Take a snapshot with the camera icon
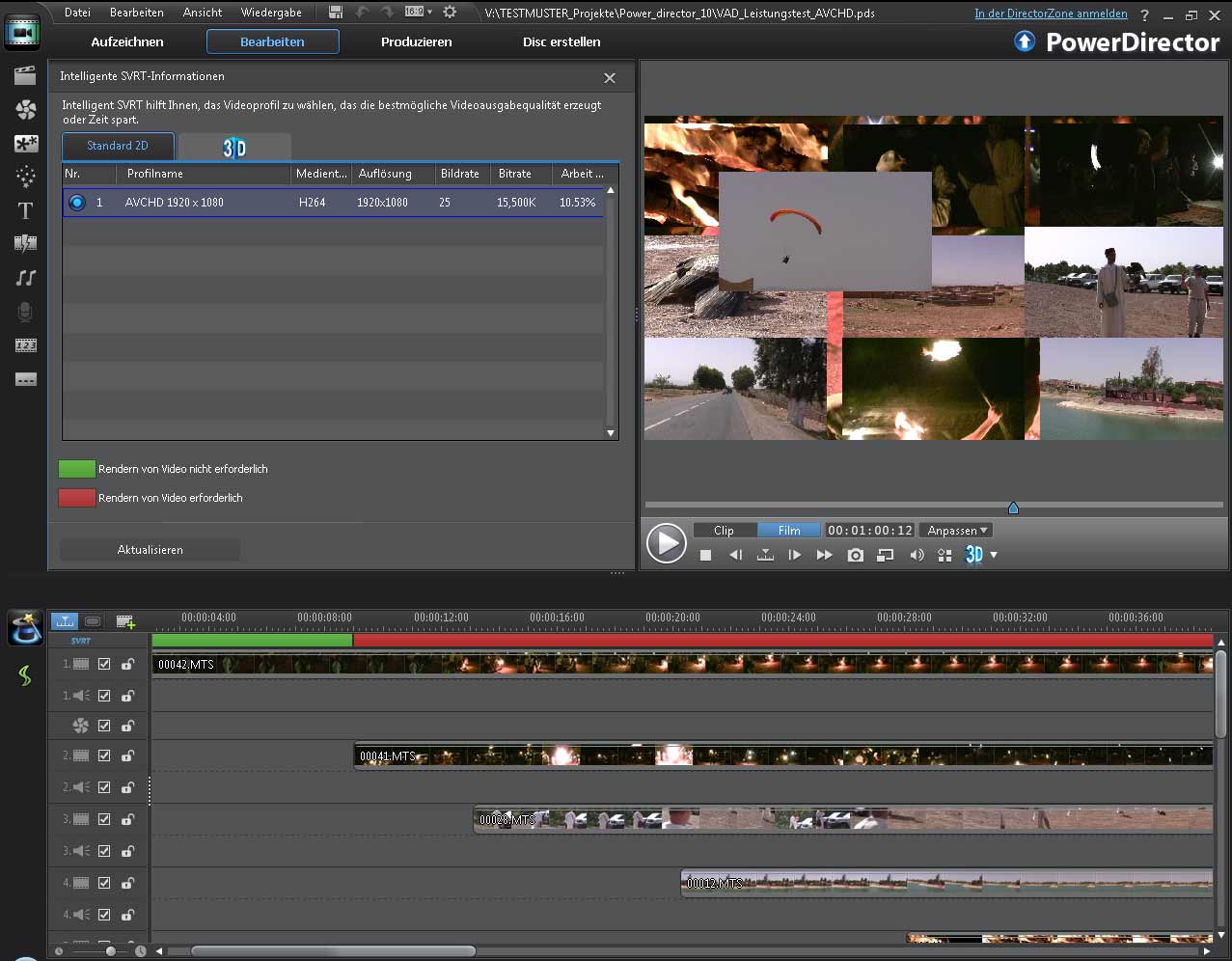1232x961 pixels. pos(855,555)
